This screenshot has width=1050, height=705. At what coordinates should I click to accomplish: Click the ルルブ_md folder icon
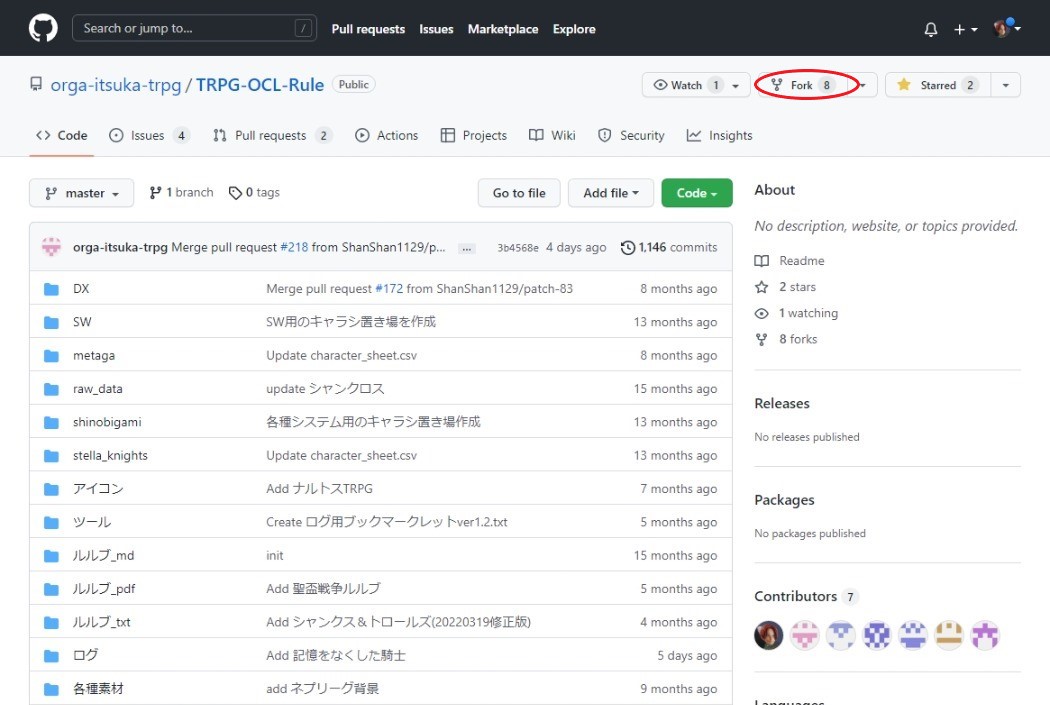[51, 556]
